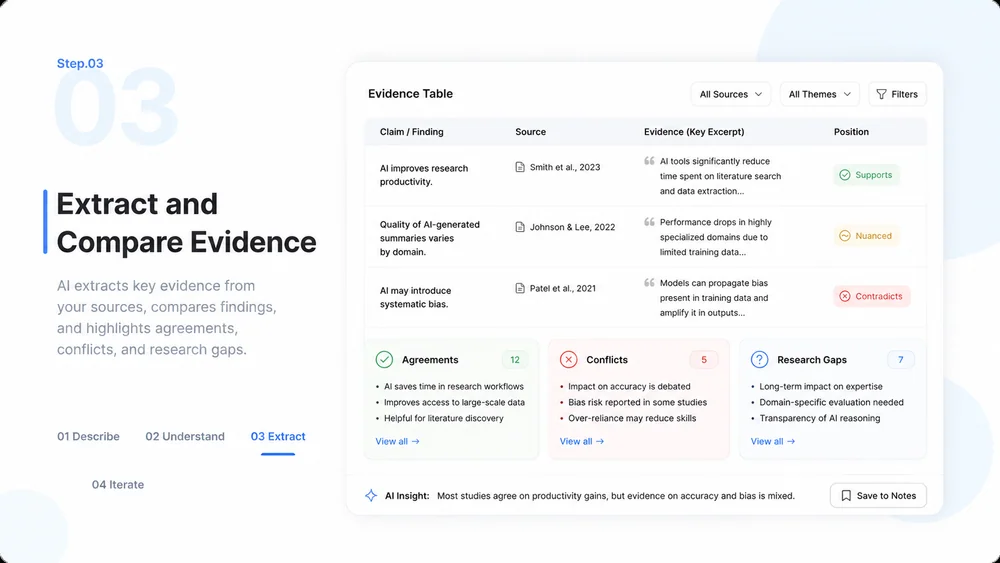1000x563 pixels.
Task: Click the claim 'AI improves research productivity.'
Action: [424, 175]
